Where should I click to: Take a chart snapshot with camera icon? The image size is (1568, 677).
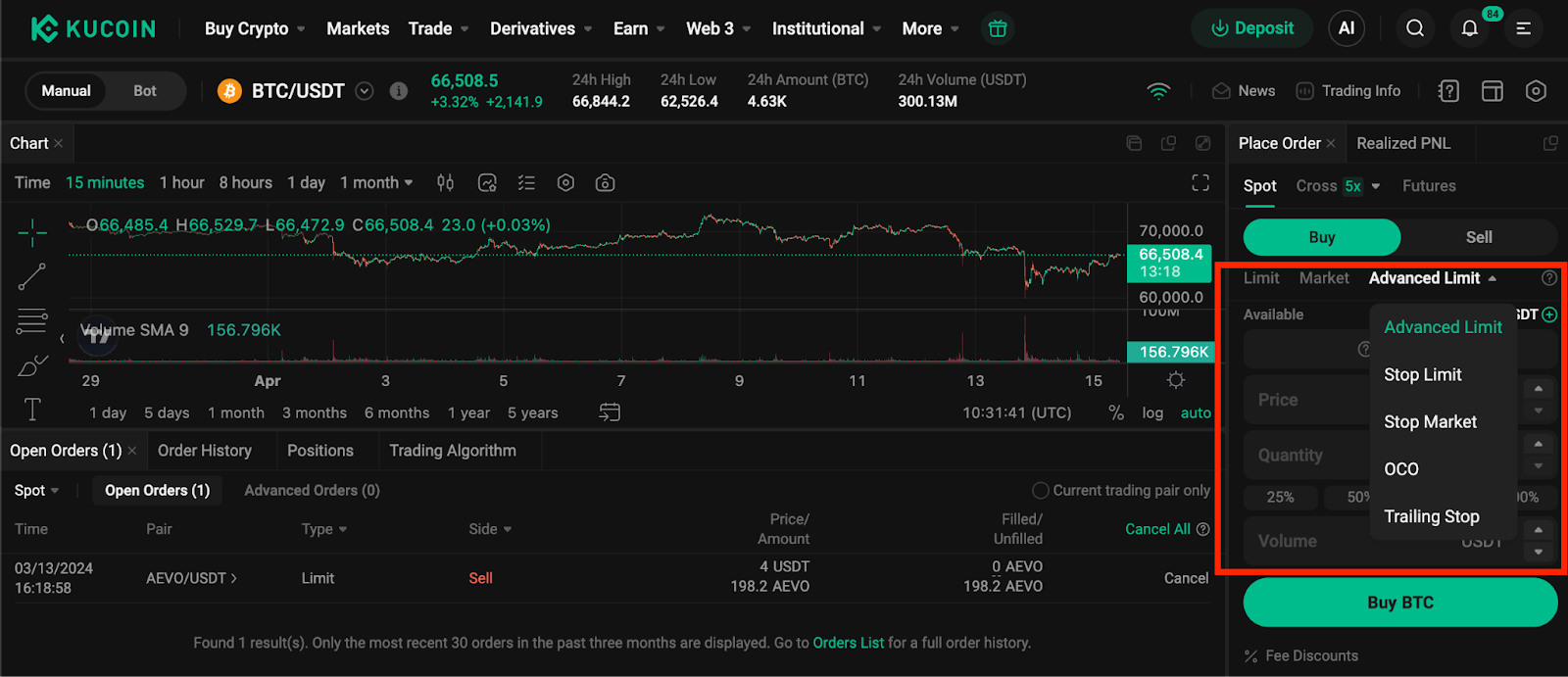605,183
